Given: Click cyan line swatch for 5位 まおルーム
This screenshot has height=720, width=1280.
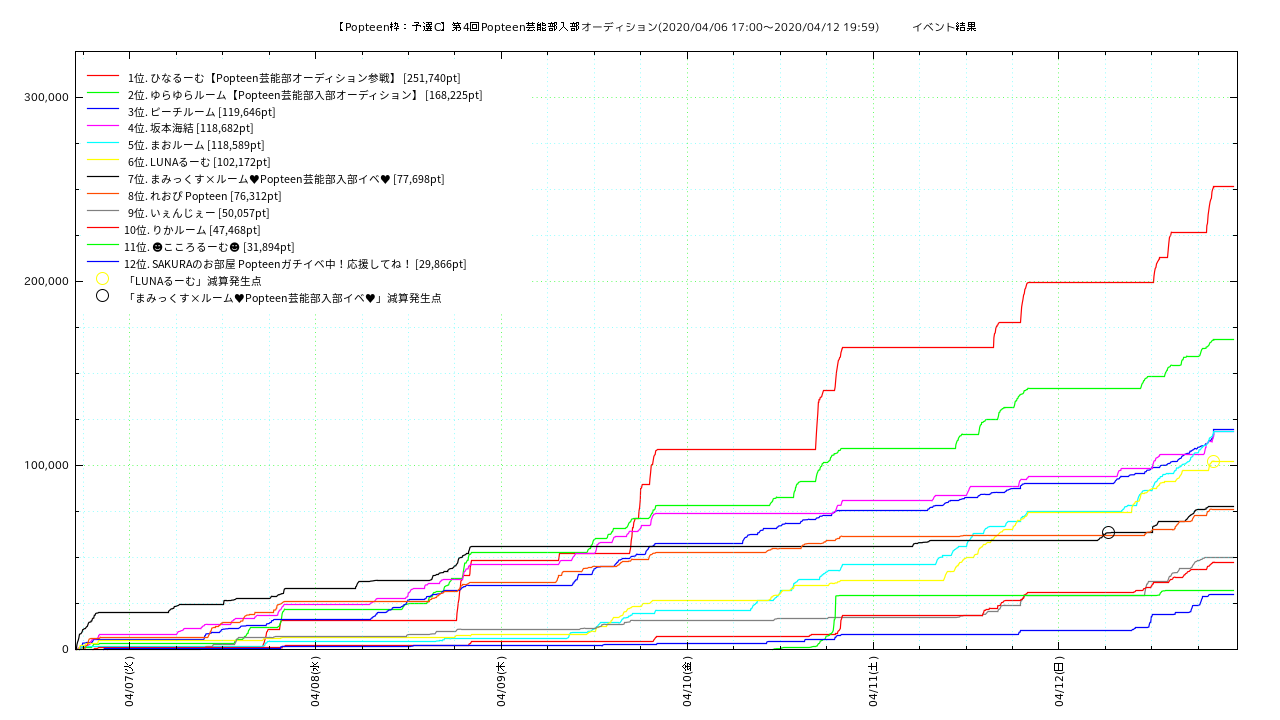Looking at the screenshot, I should coord(103,145).
